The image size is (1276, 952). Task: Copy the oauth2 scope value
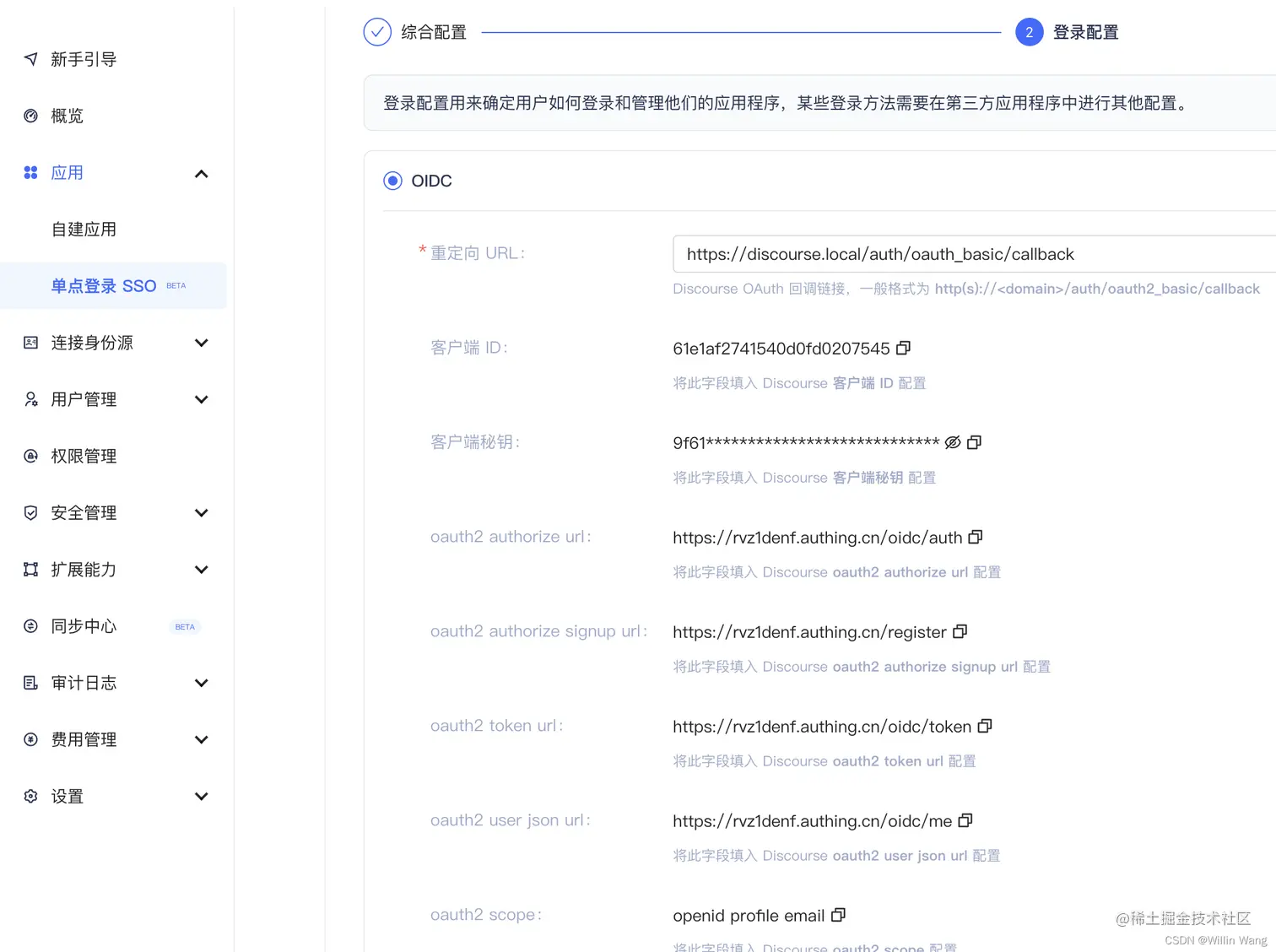point(839,915)
